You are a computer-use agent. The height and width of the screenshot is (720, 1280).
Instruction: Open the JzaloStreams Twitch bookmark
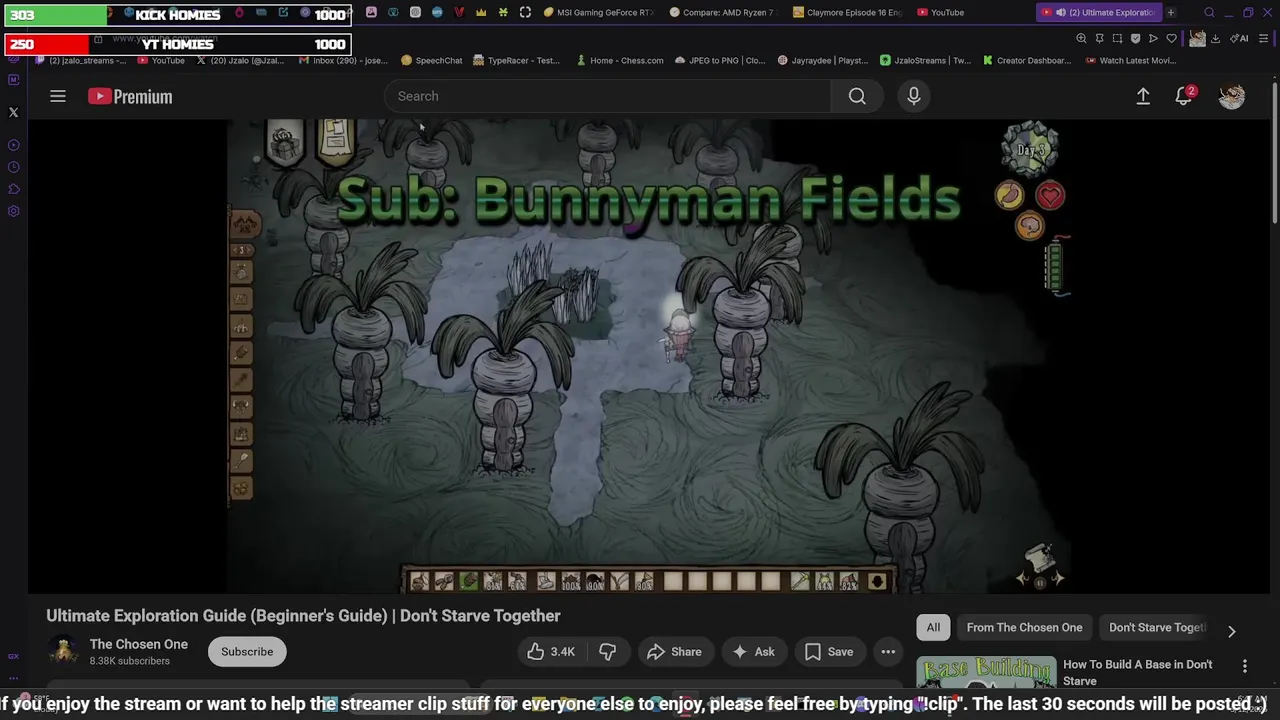pos(925,60)
